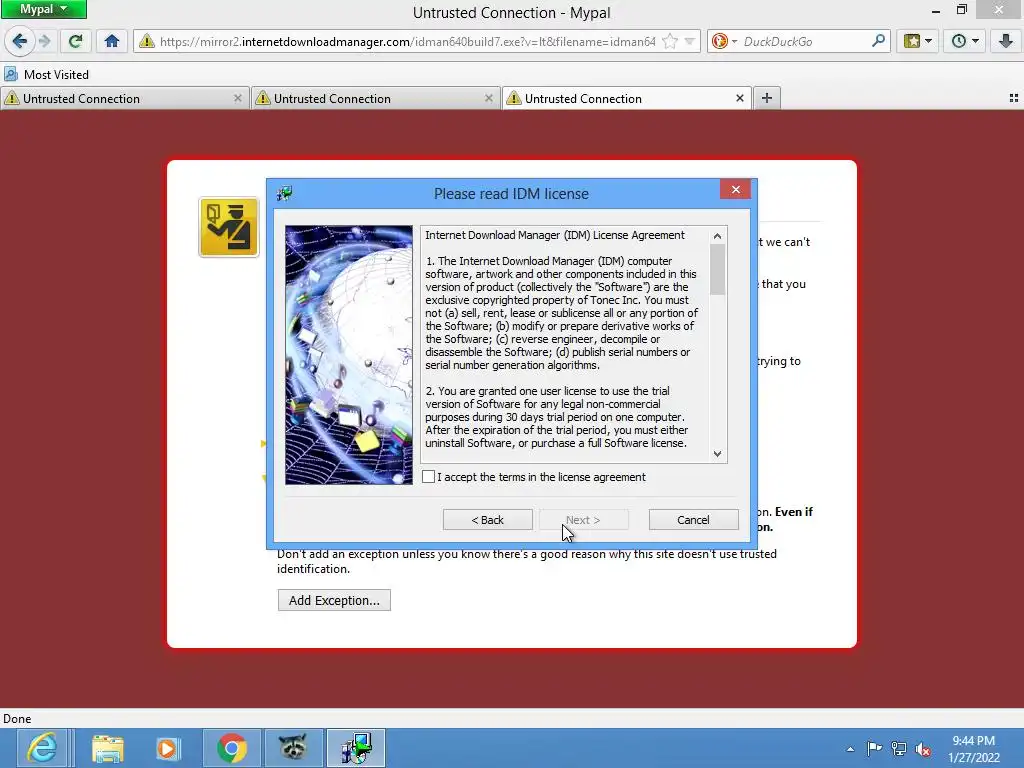The width and height of the screenshot is (1024, 768).
Task: Open the downloads panel
Action: point(1006,41)
